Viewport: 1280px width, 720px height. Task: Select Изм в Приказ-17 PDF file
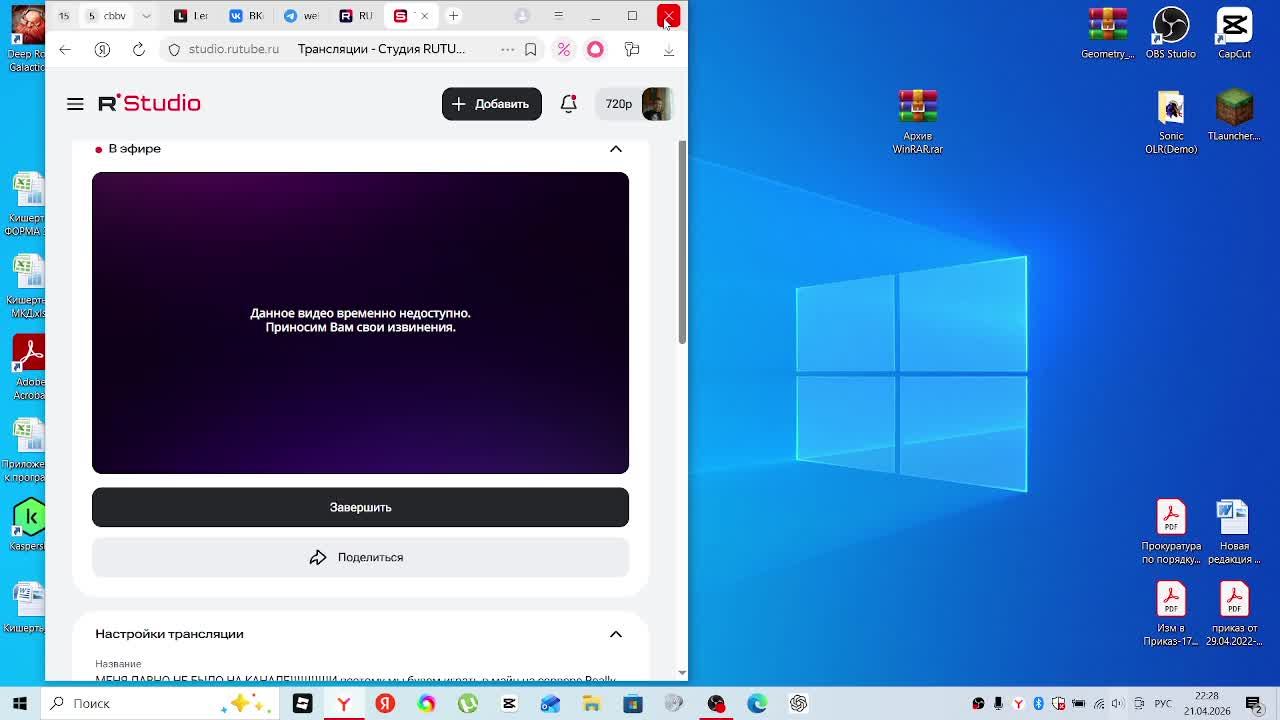(x=1171, y=613)
